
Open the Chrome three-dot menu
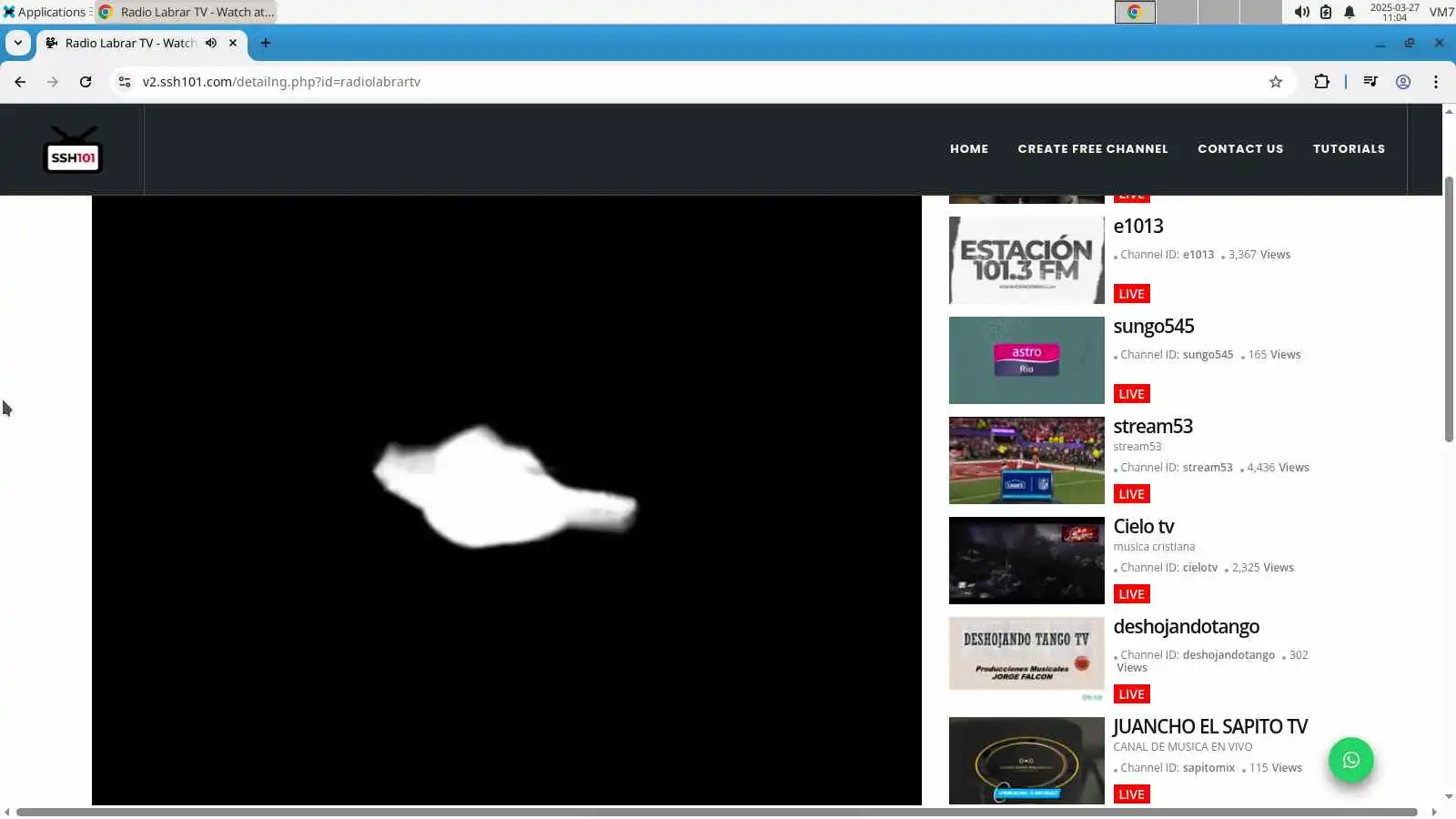(x=1436, y=82)
